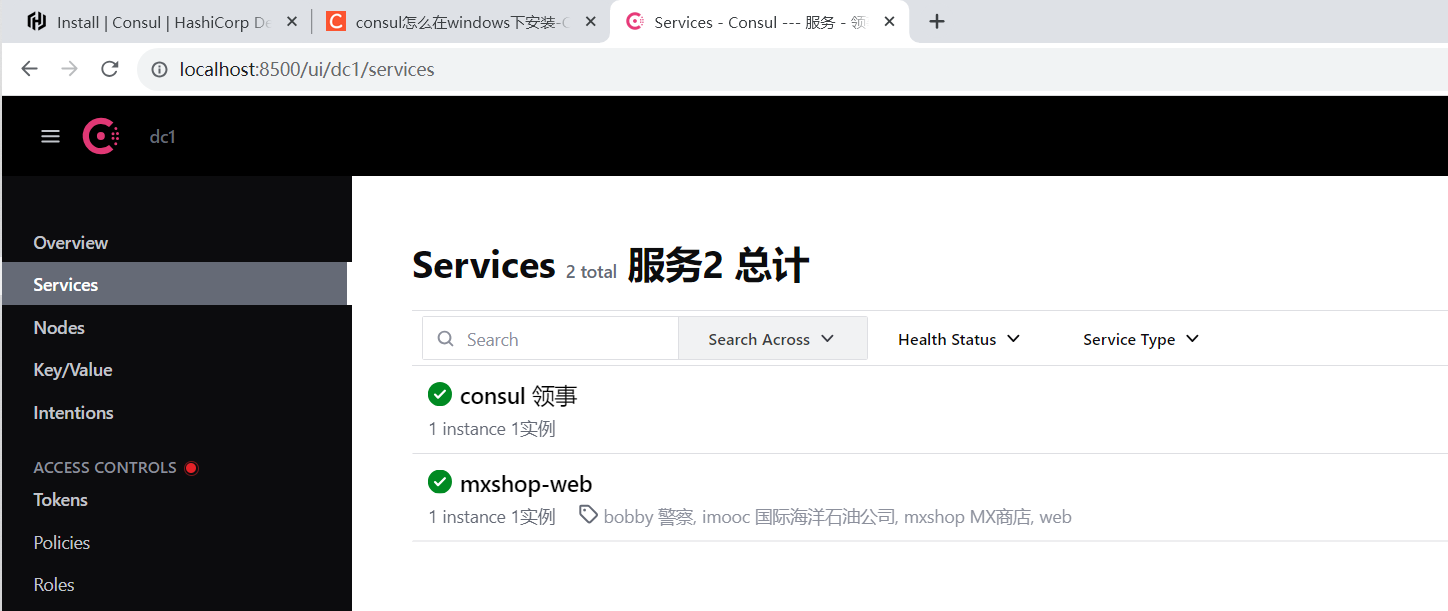Image resolution: width=1448 pixels, height=611 pixels.
Task: Click green health check icon for mxshop-web
Action: 439,483
